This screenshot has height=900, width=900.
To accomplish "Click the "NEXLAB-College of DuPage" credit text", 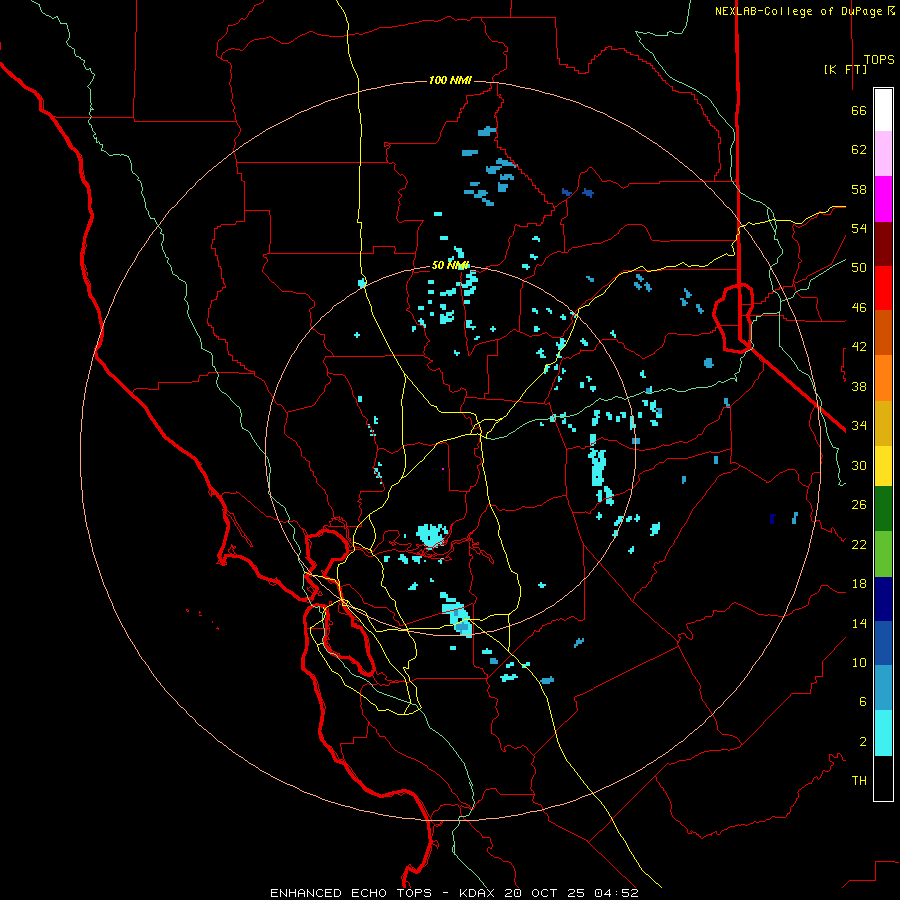I will pos(799,11).
